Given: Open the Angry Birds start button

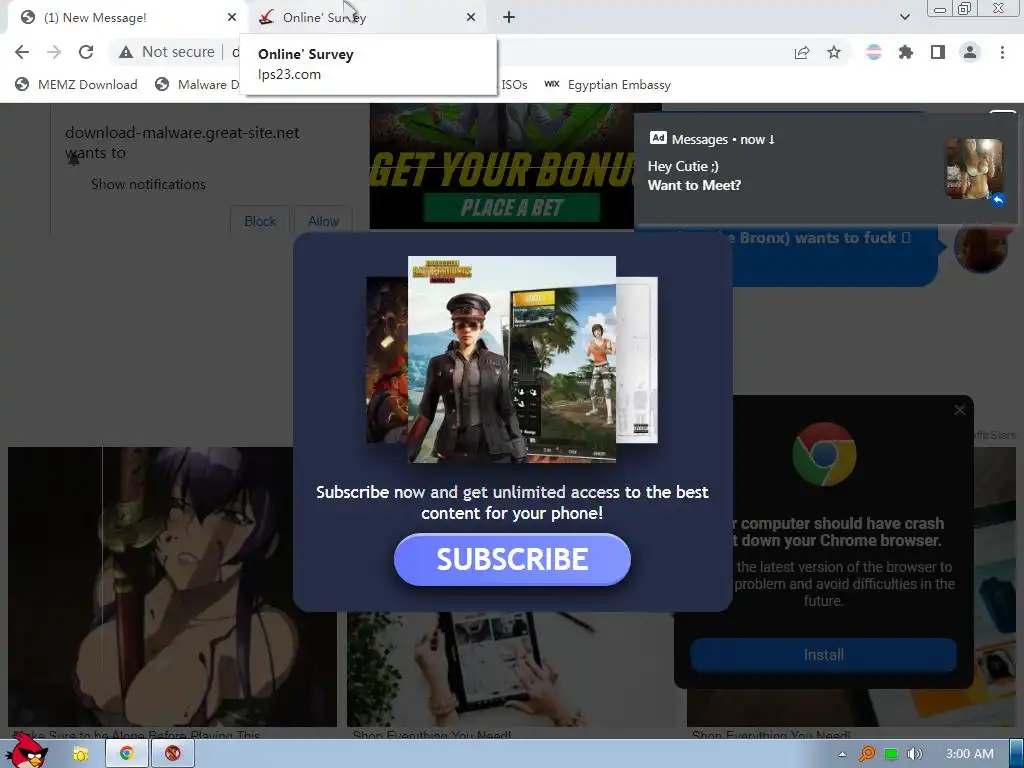Looking at the screenshot, I should [x=29, y=752].
